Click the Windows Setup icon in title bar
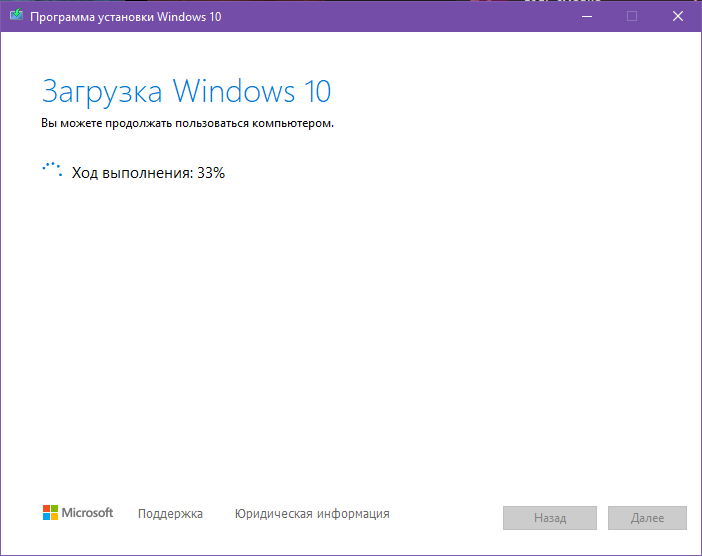Viewport: 702px width, 556px height. pyautogui.click(x=17, y=16)
